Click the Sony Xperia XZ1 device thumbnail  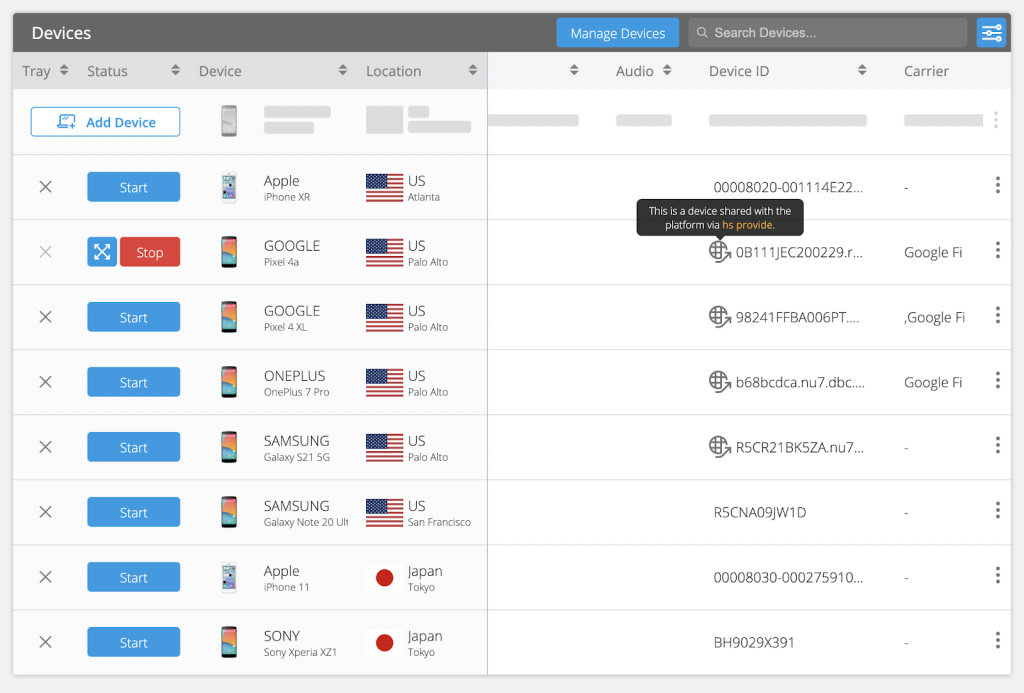click(x=229, y=642)
